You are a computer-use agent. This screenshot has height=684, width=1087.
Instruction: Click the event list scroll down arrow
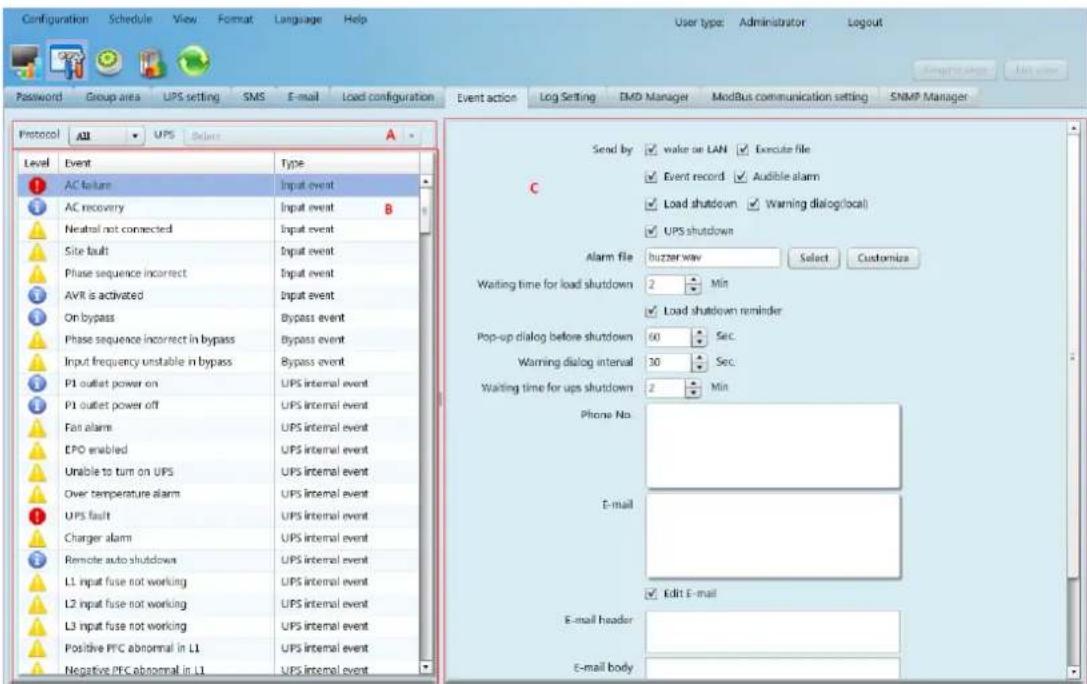coord(426,668)
